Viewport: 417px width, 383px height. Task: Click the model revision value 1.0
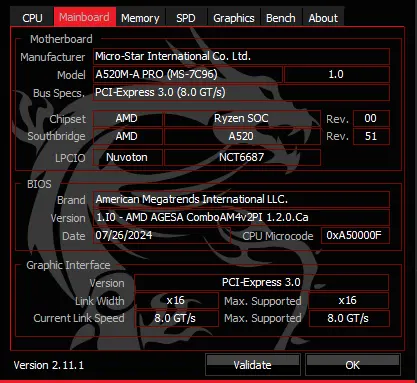pos(337,74)
